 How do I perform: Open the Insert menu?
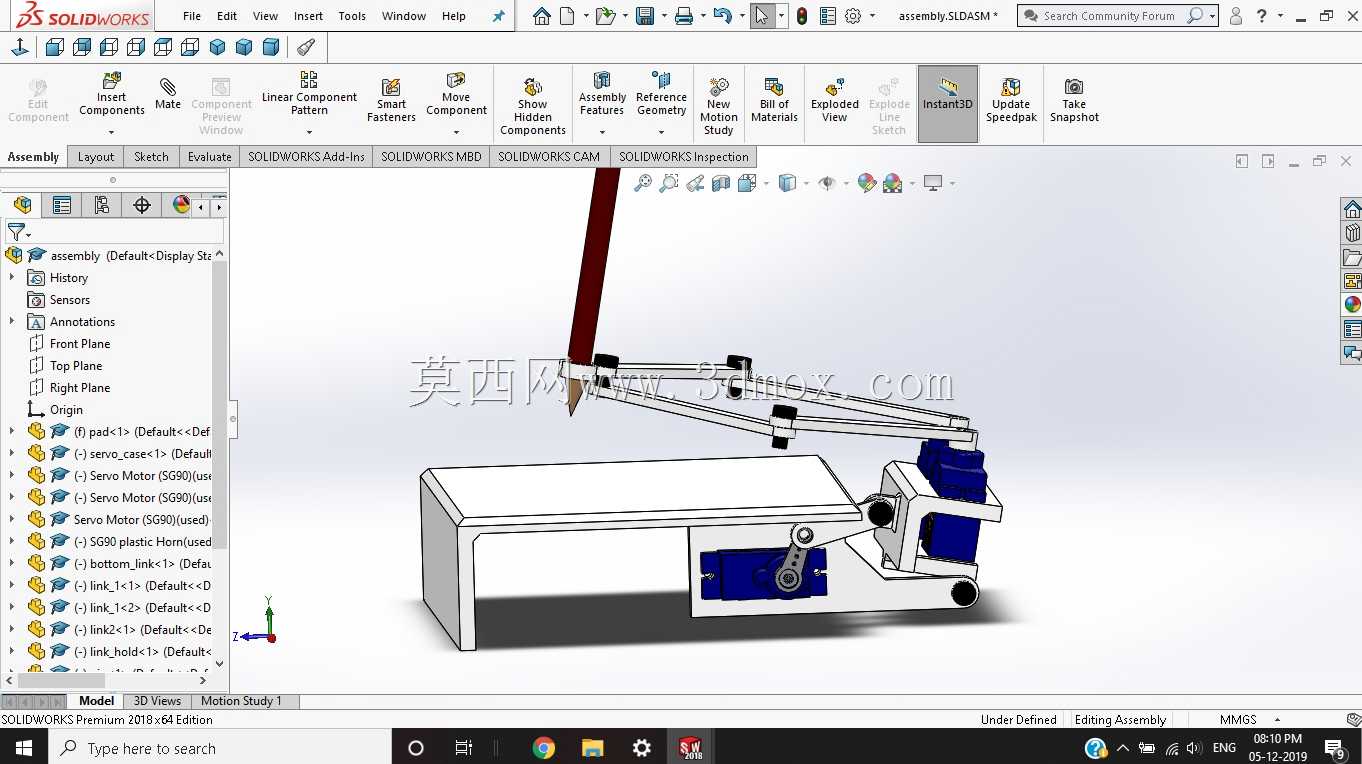tap(308, 16)
